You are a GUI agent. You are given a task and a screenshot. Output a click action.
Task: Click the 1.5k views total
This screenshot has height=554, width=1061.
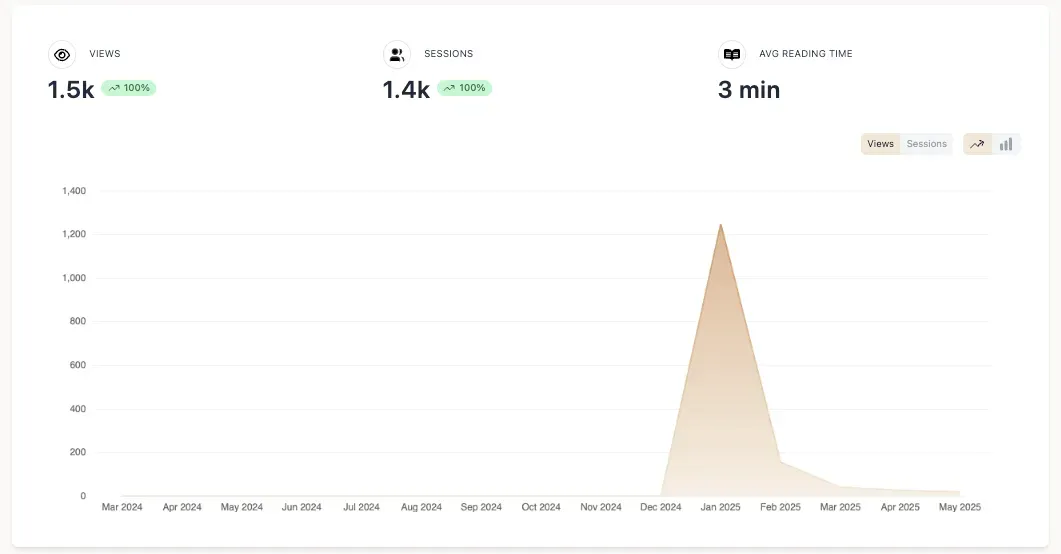pos(71,90)
